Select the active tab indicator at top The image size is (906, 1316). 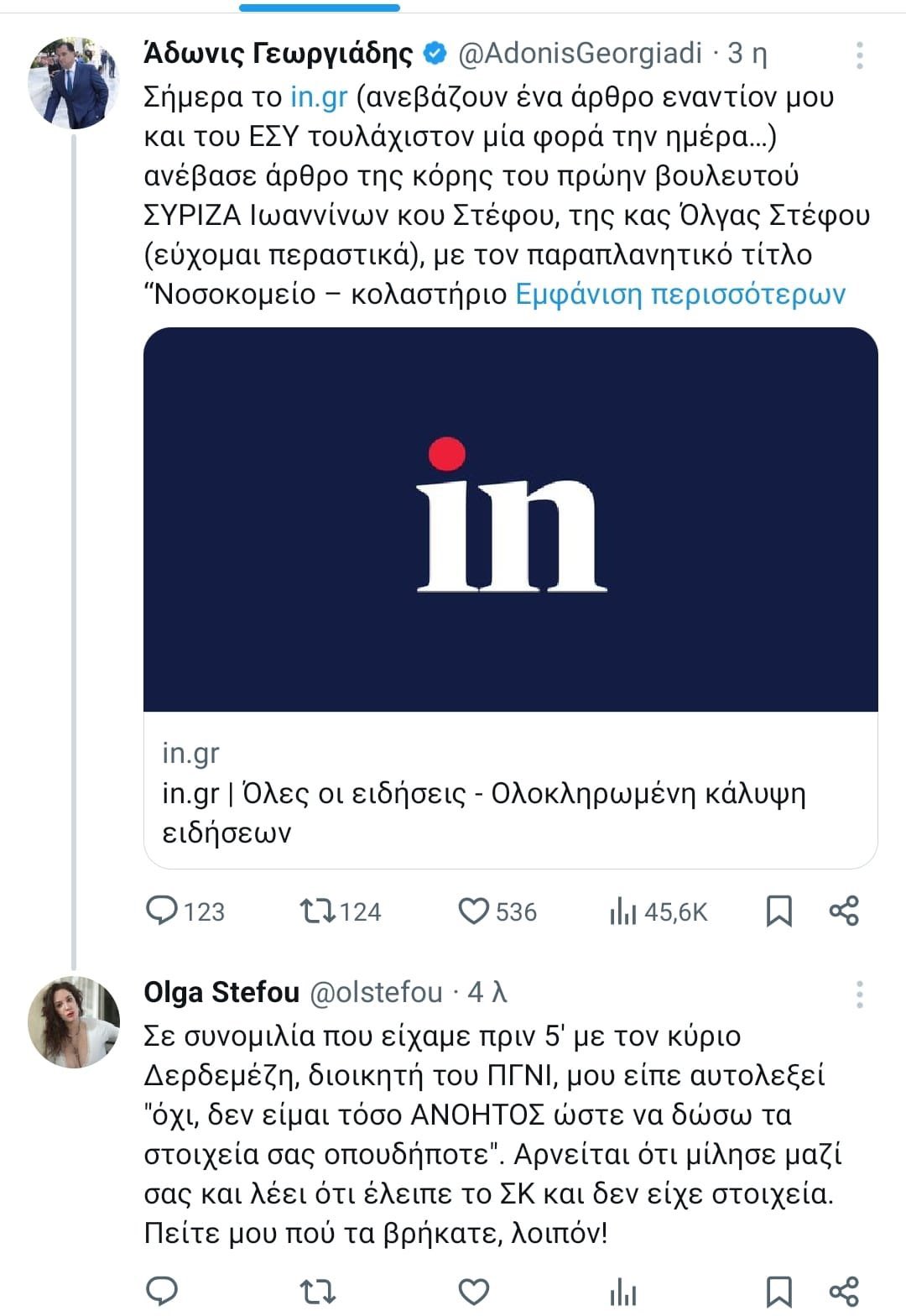tap(319, 8)
